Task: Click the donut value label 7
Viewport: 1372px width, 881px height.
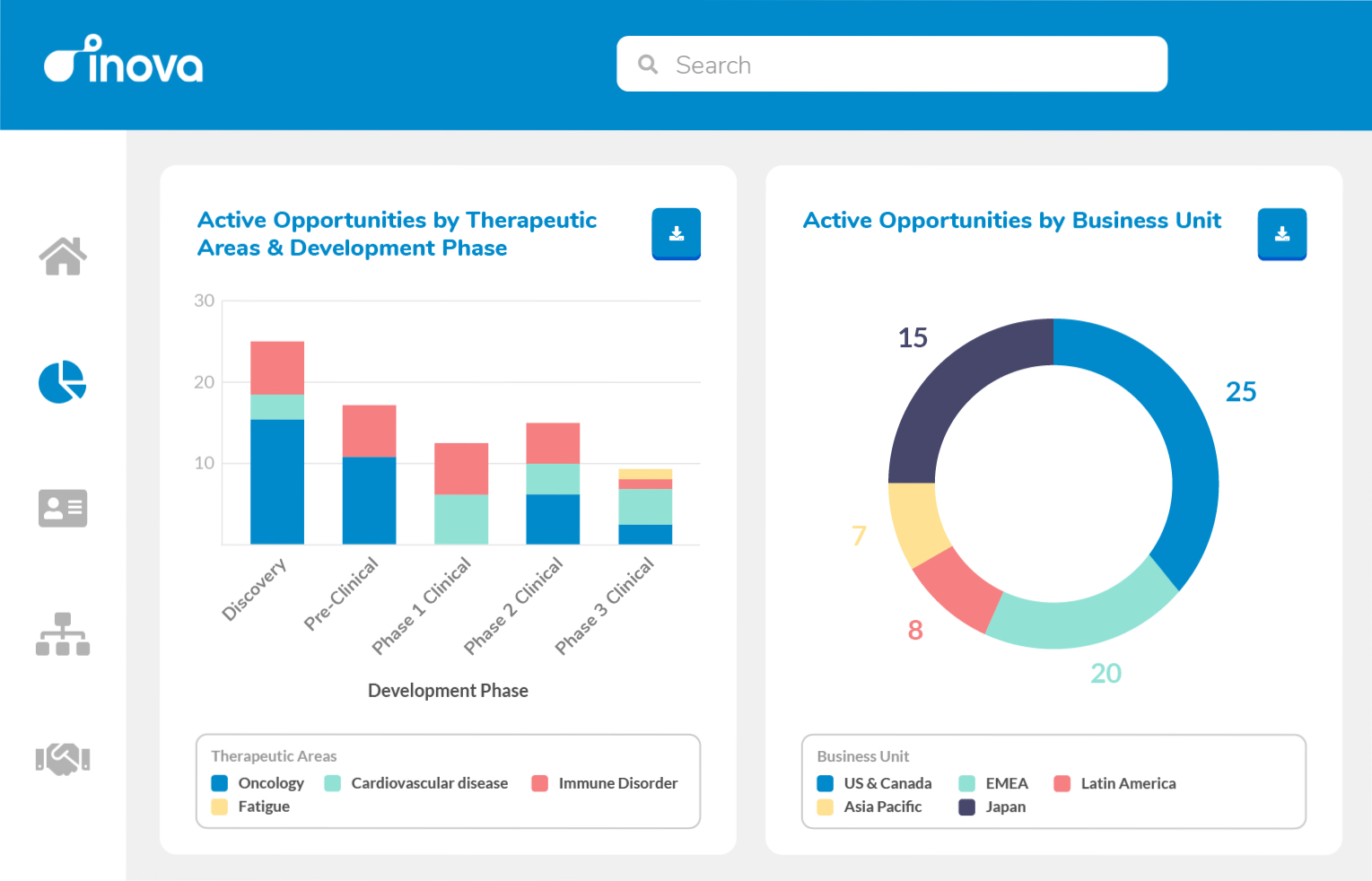Action: [859, 536]
